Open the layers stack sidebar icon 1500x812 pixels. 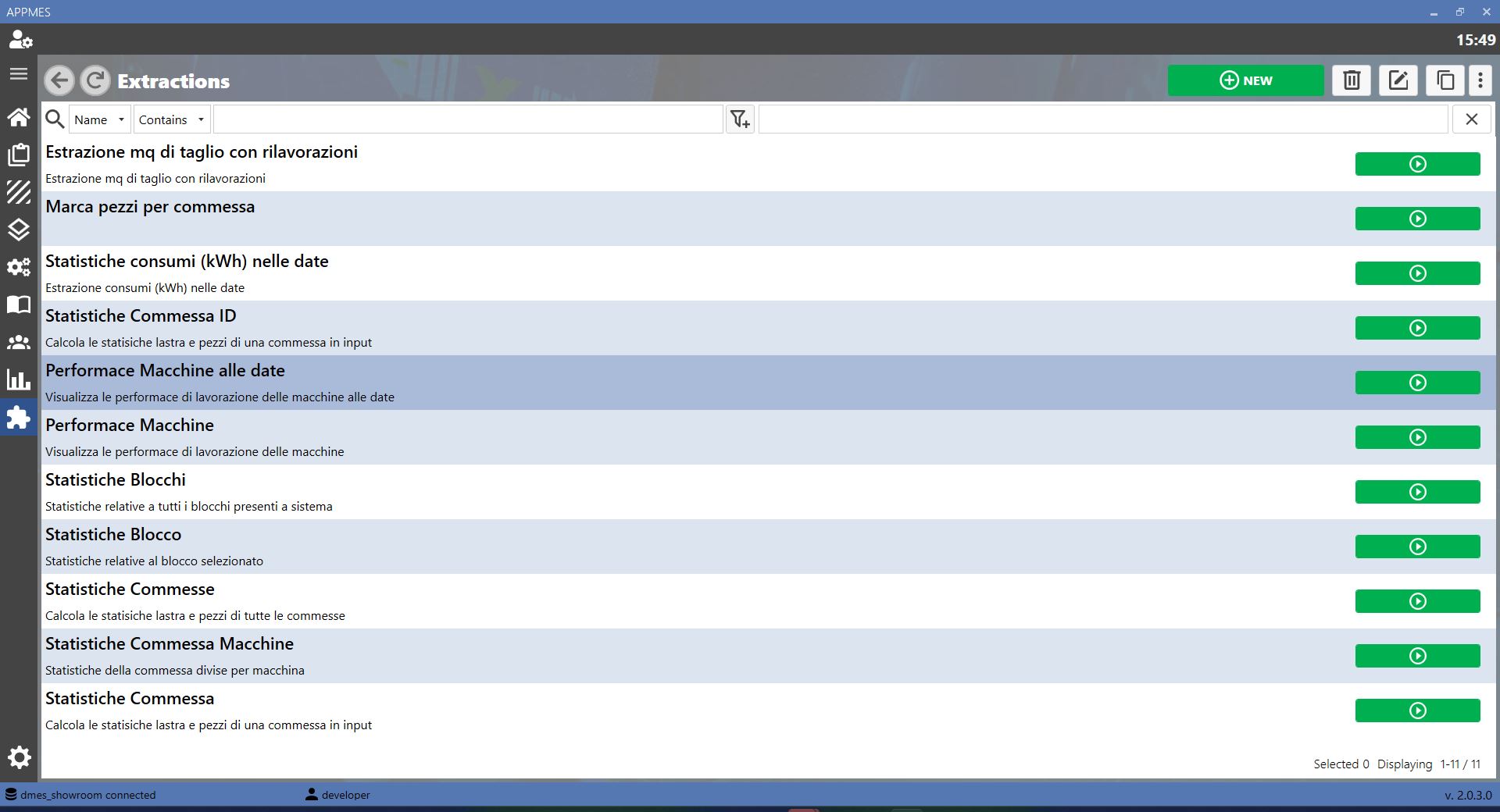[x=19, y=230]
